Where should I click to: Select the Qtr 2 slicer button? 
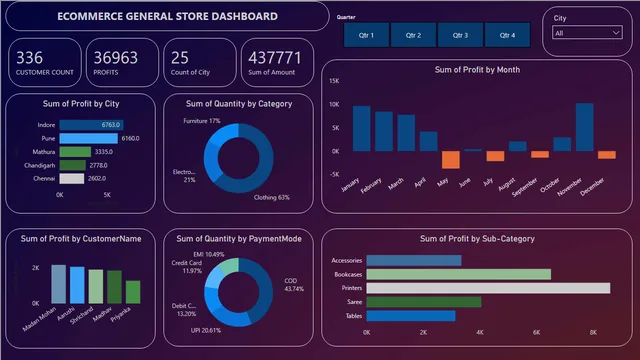pyautogui.click(x=413, y=35)
